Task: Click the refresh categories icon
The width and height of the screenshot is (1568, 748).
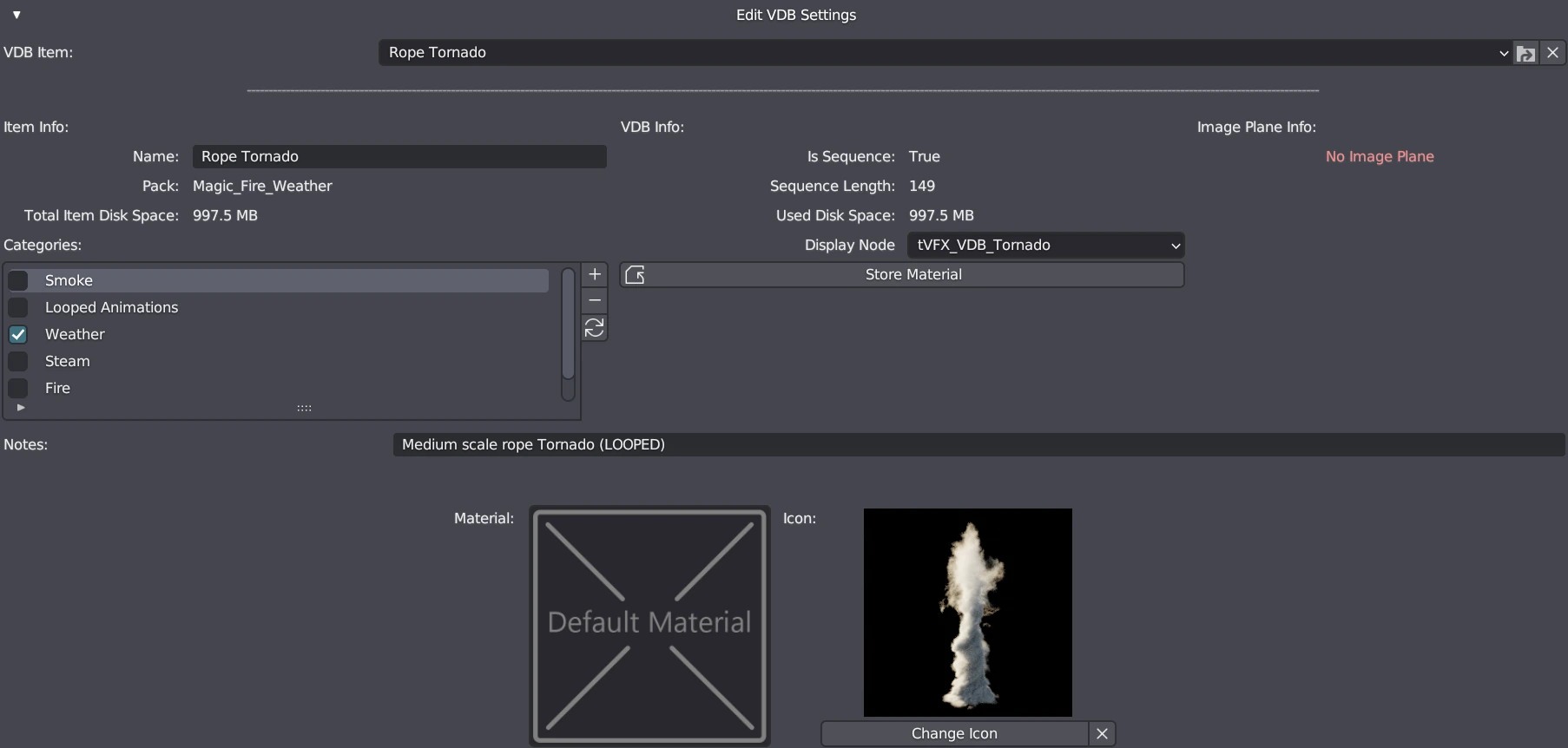Action: click(x=595, y=327)
